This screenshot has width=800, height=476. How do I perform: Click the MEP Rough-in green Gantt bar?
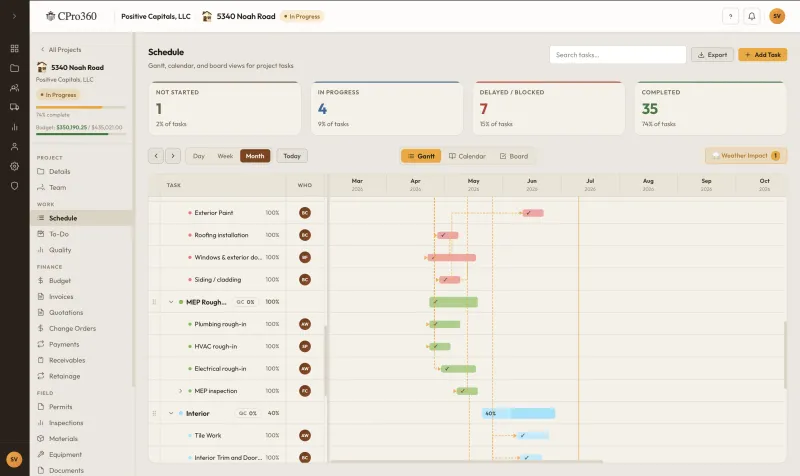(x=454, y=302)
